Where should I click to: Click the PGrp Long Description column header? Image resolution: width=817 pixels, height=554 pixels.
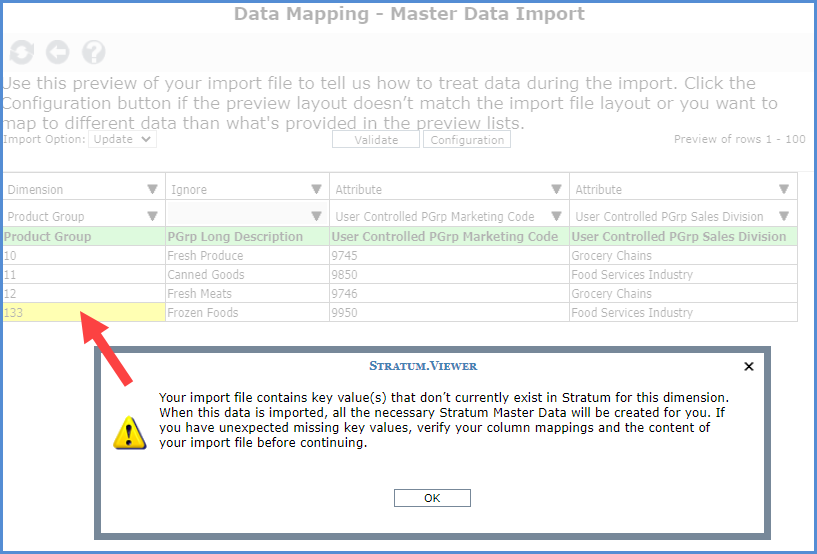tap(246, 237)
